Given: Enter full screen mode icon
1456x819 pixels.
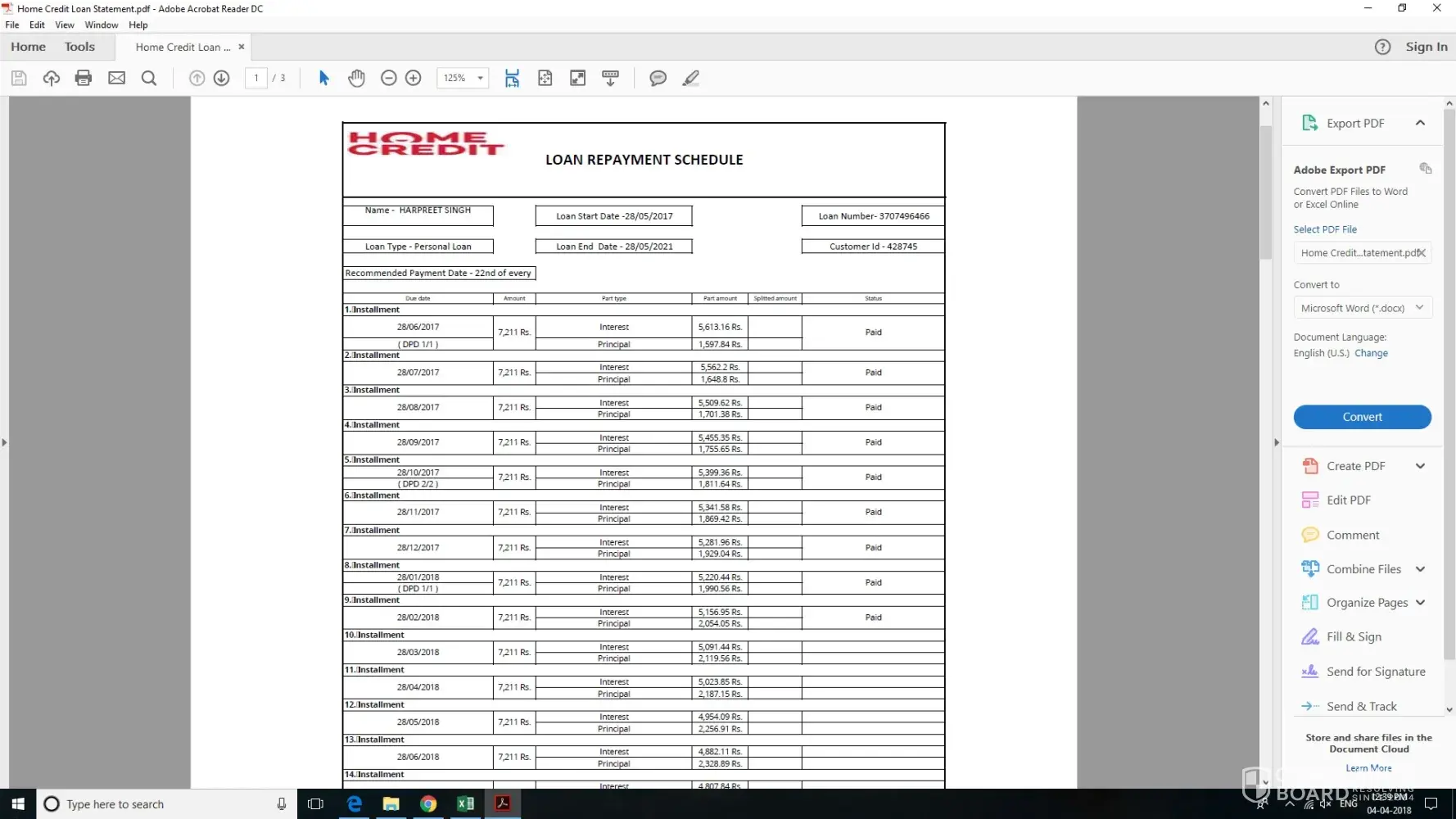Looking at the screenshot, I should (577, 78).
